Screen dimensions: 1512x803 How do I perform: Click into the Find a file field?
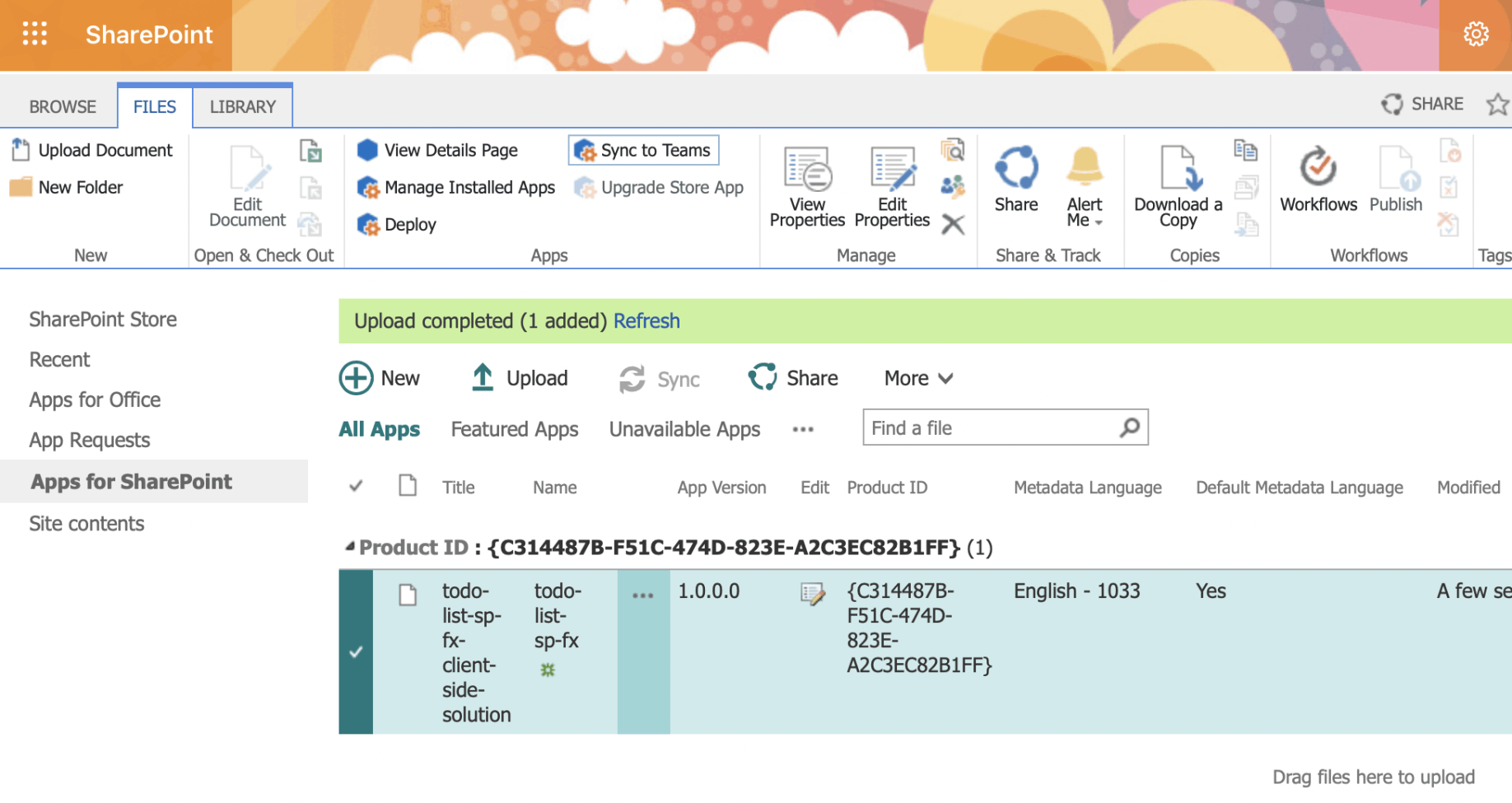988,428
